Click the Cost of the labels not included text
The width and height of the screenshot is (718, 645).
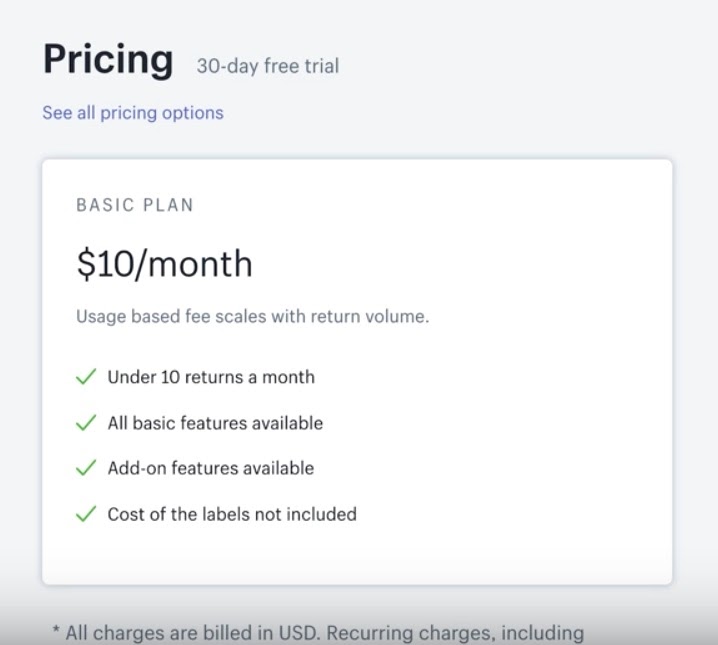(232, 514)
